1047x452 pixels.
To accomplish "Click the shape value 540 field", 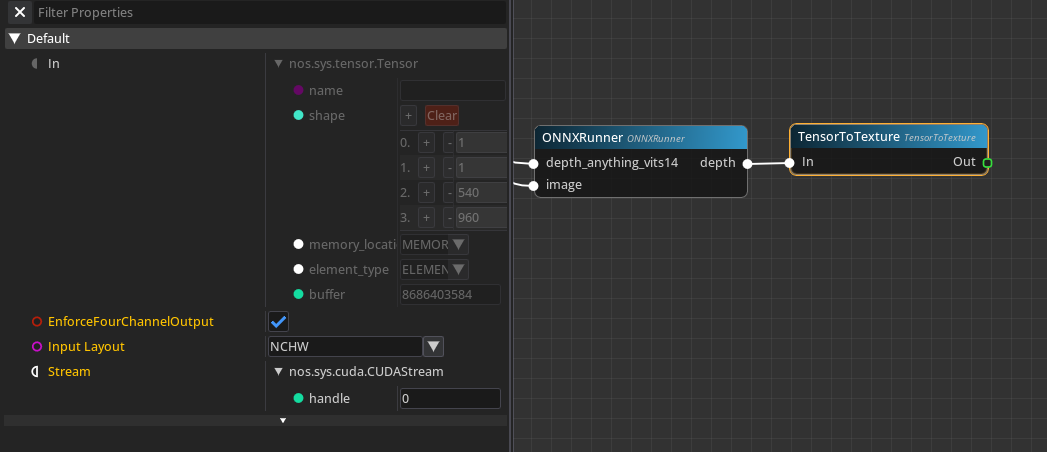I will pos(481,193).
